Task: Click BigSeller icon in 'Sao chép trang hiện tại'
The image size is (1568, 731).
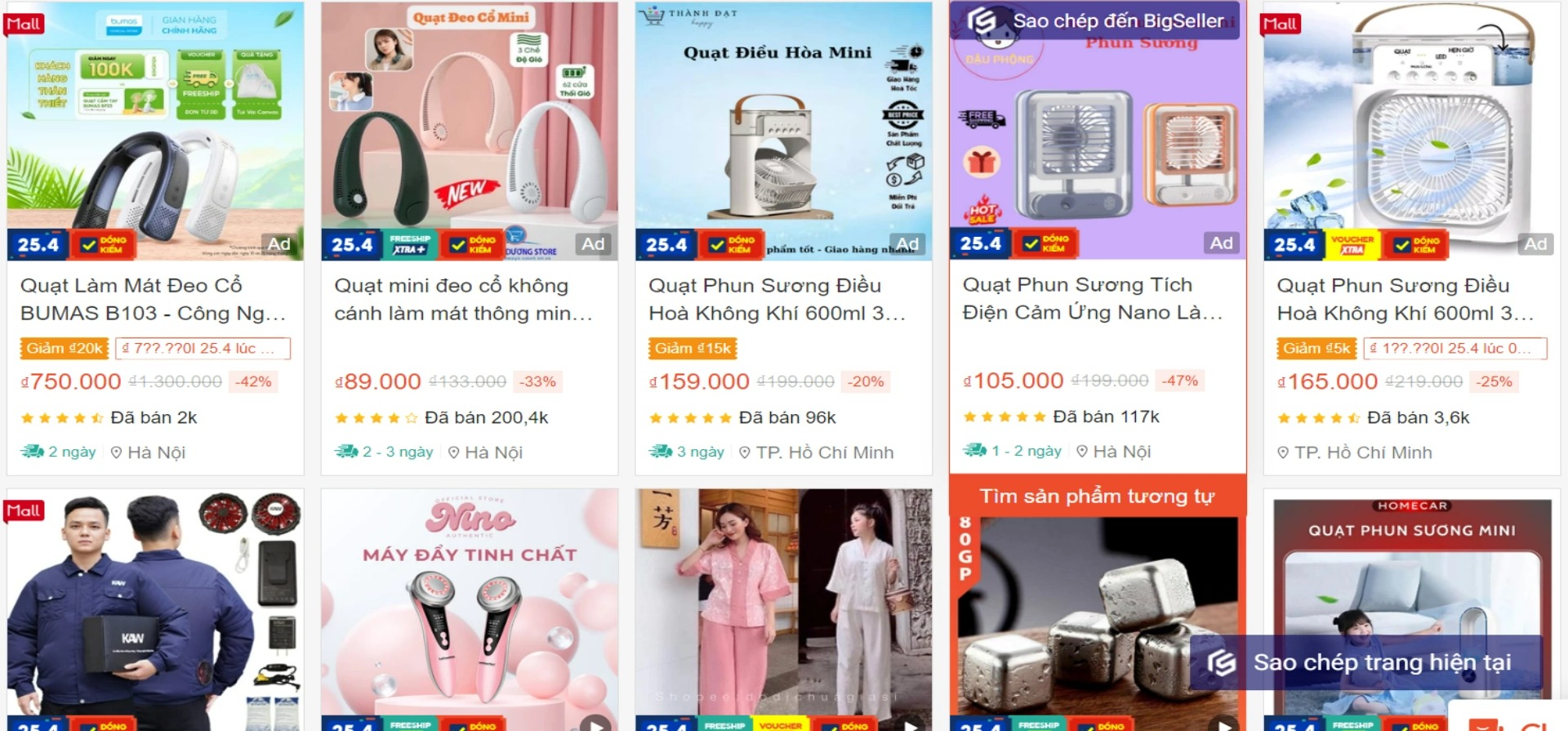Action: tap(1222, 662)
